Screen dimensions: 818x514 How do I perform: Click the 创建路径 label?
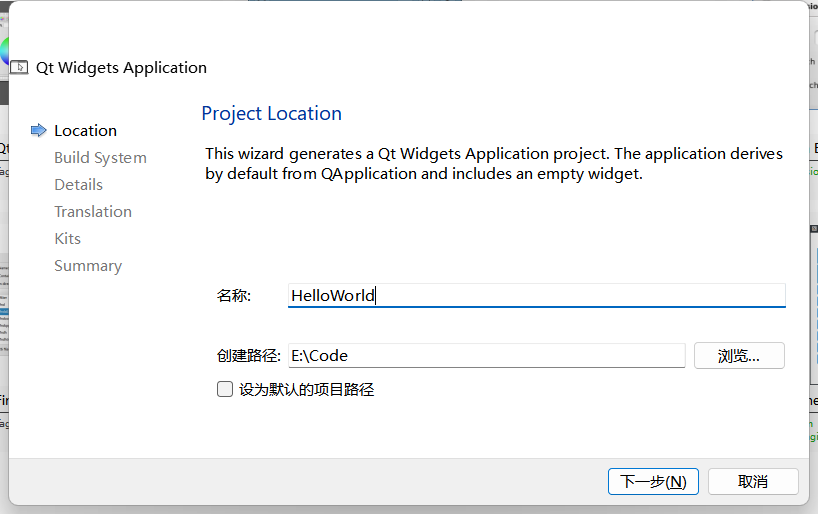(248, 355)
